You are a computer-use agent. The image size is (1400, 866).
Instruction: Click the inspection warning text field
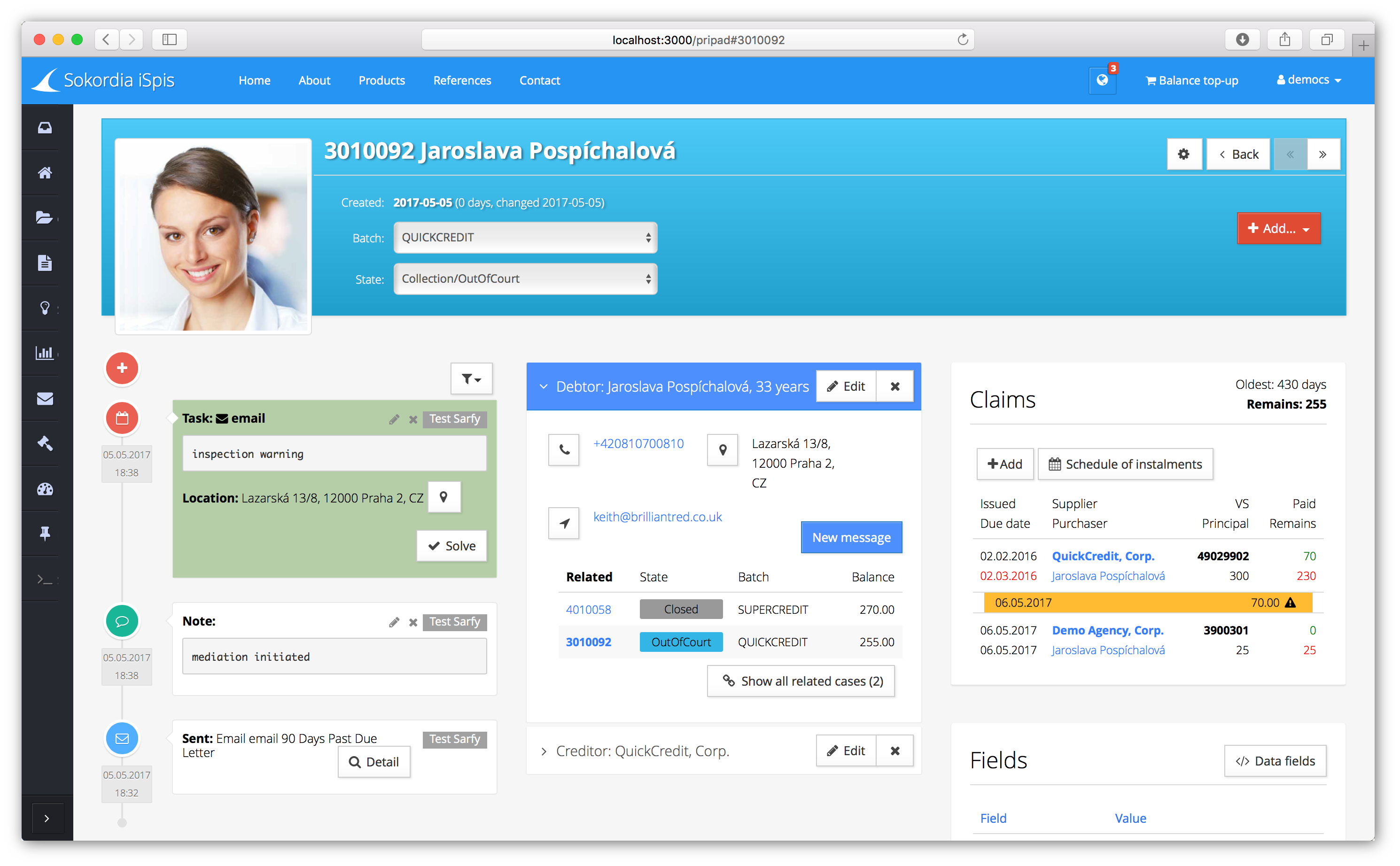(335, 454)
